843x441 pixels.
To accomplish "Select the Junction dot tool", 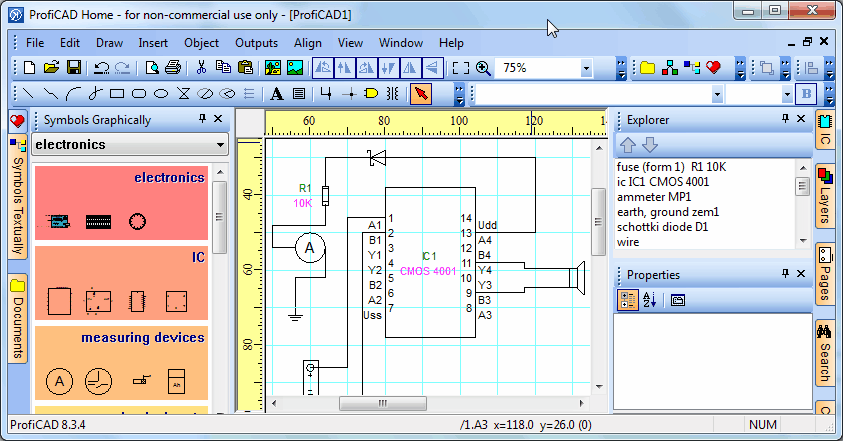I will [349, 95].
